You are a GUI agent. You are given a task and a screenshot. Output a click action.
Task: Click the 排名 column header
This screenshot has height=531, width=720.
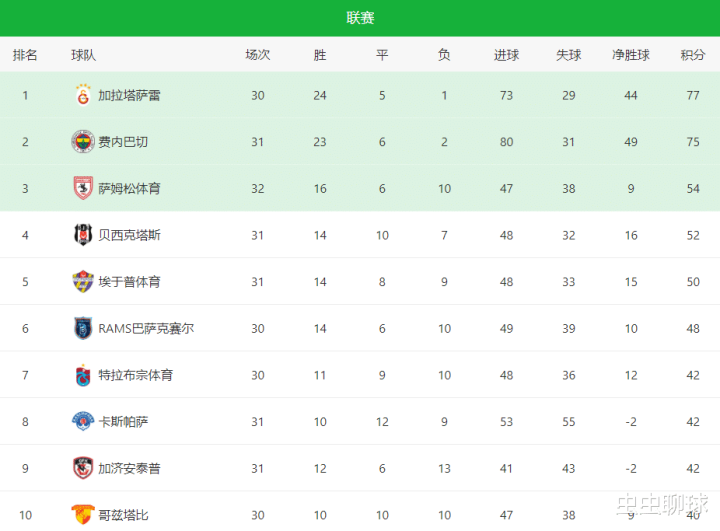[25, 55]
